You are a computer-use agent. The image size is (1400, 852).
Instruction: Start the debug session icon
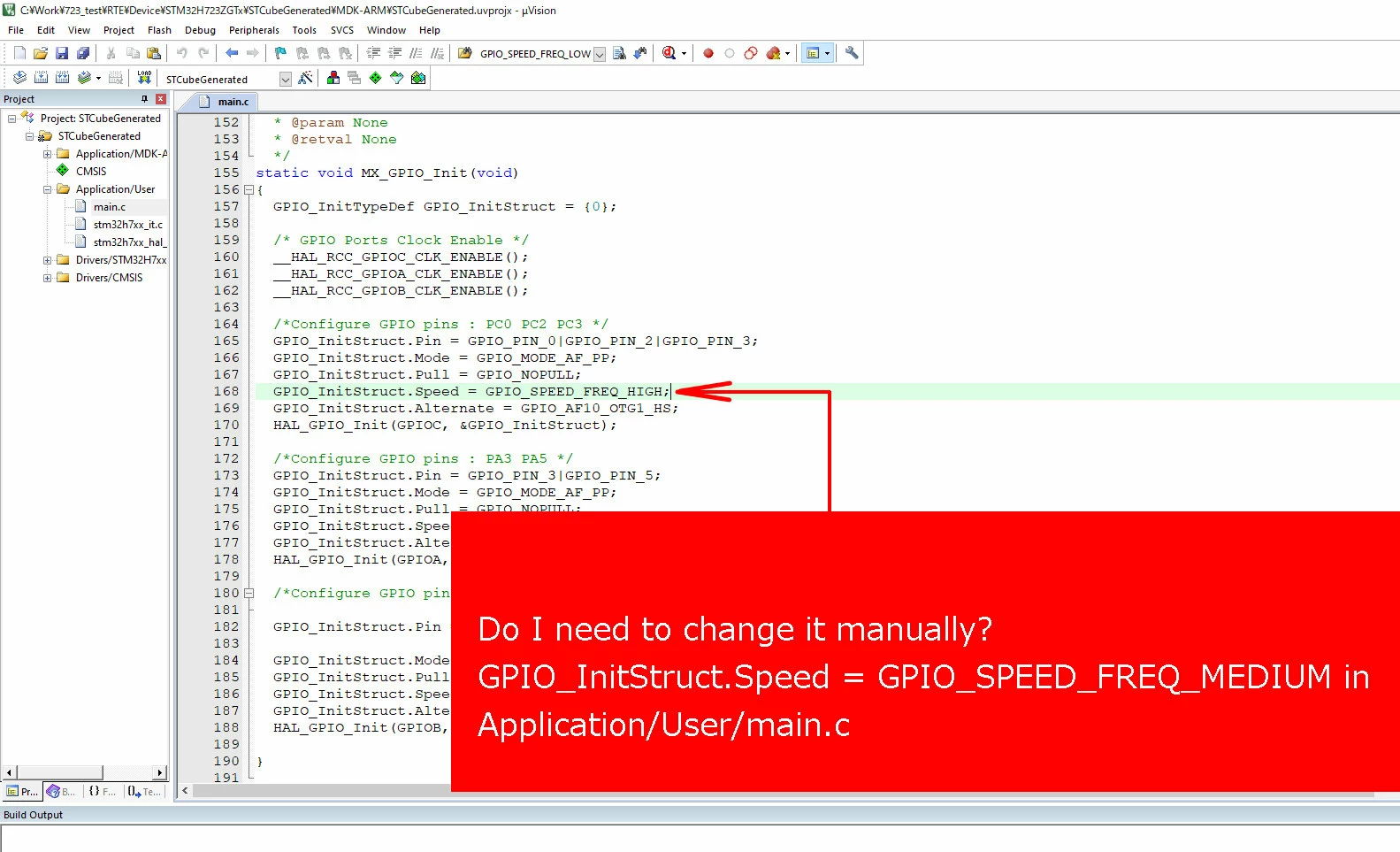(669, 53)
